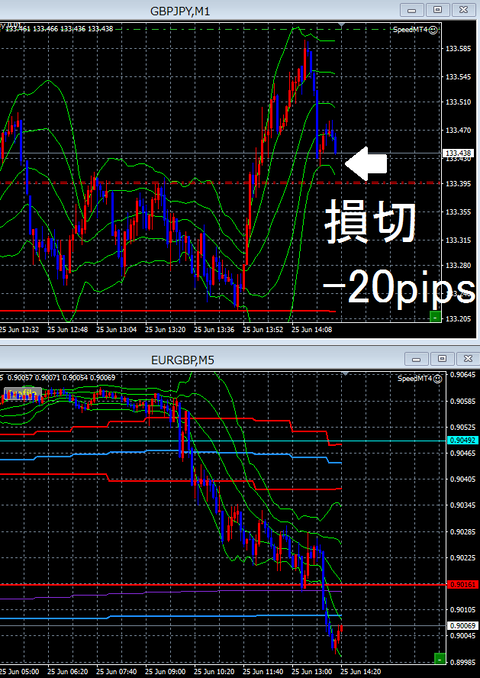The height and width of the screenshot is (678, 480).
Task: Click price axis value 133.545
Action: (458, 77)
